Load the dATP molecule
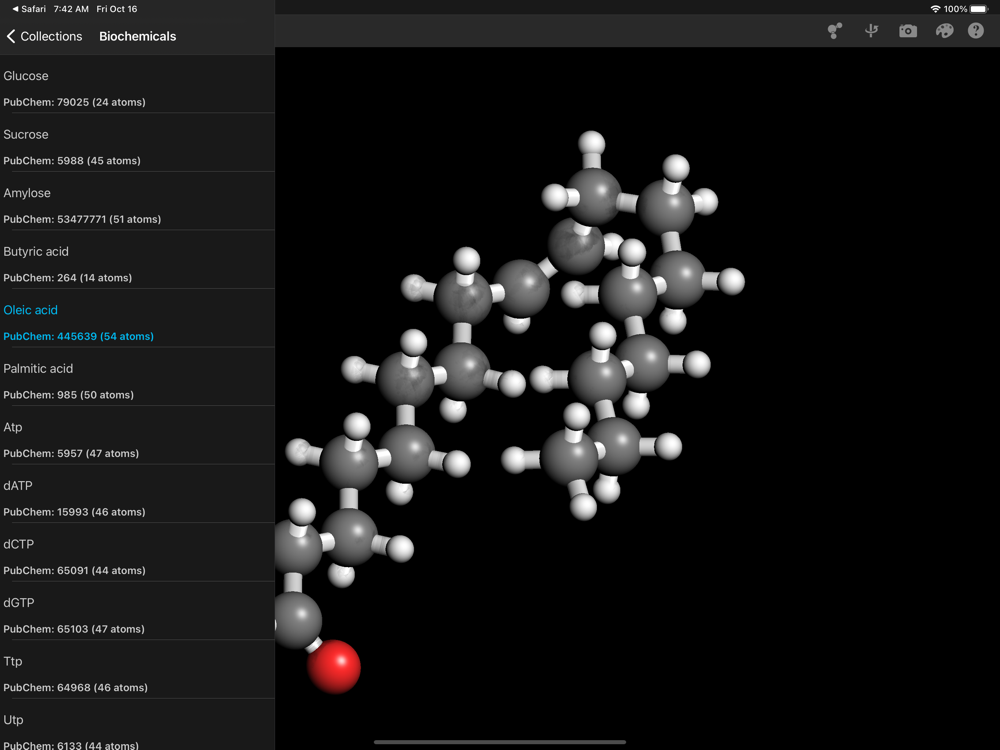Viewport: 1000px width, 750px height. click(x=137, y=497)
